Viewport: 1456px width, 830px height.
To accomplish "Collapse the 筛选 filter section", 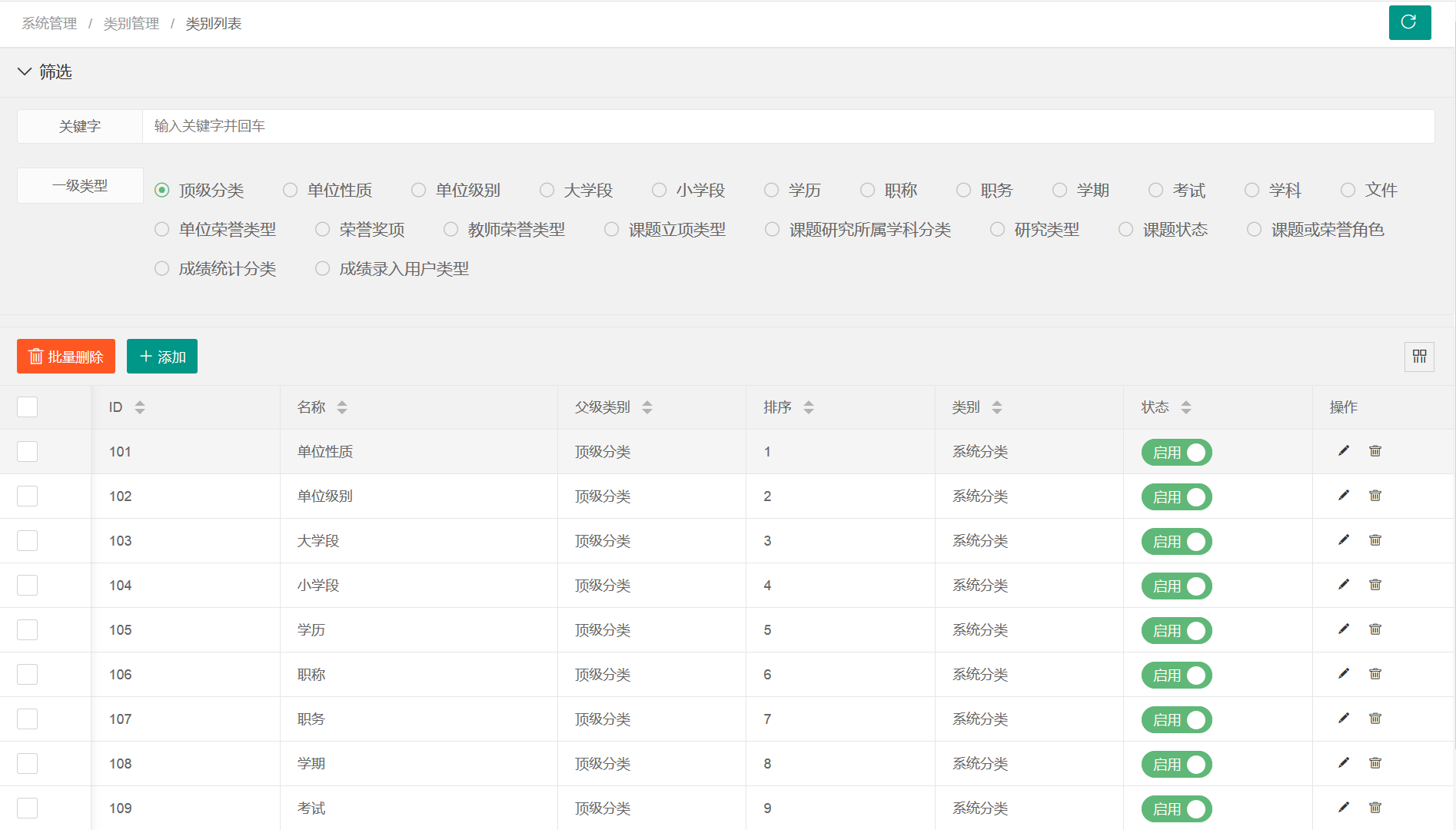I will tap(25, 71).
